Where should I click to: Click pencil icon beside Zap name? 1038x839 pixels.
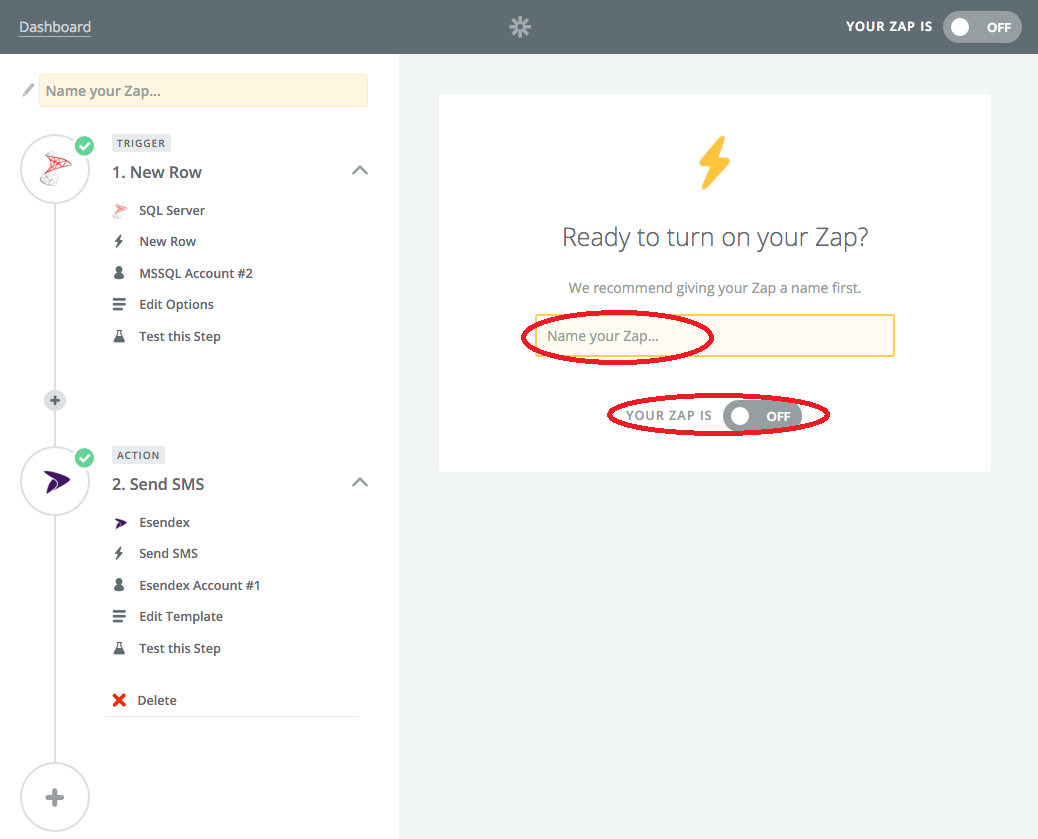click(x=28, y=90)
